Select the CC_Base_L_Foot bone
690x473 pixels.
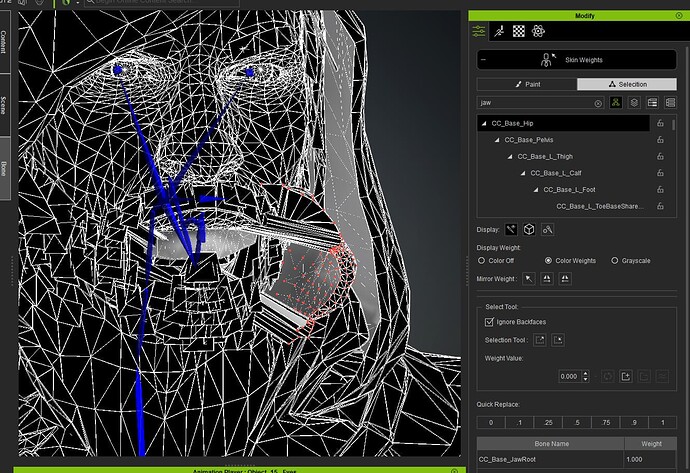[x=569, y=190]
